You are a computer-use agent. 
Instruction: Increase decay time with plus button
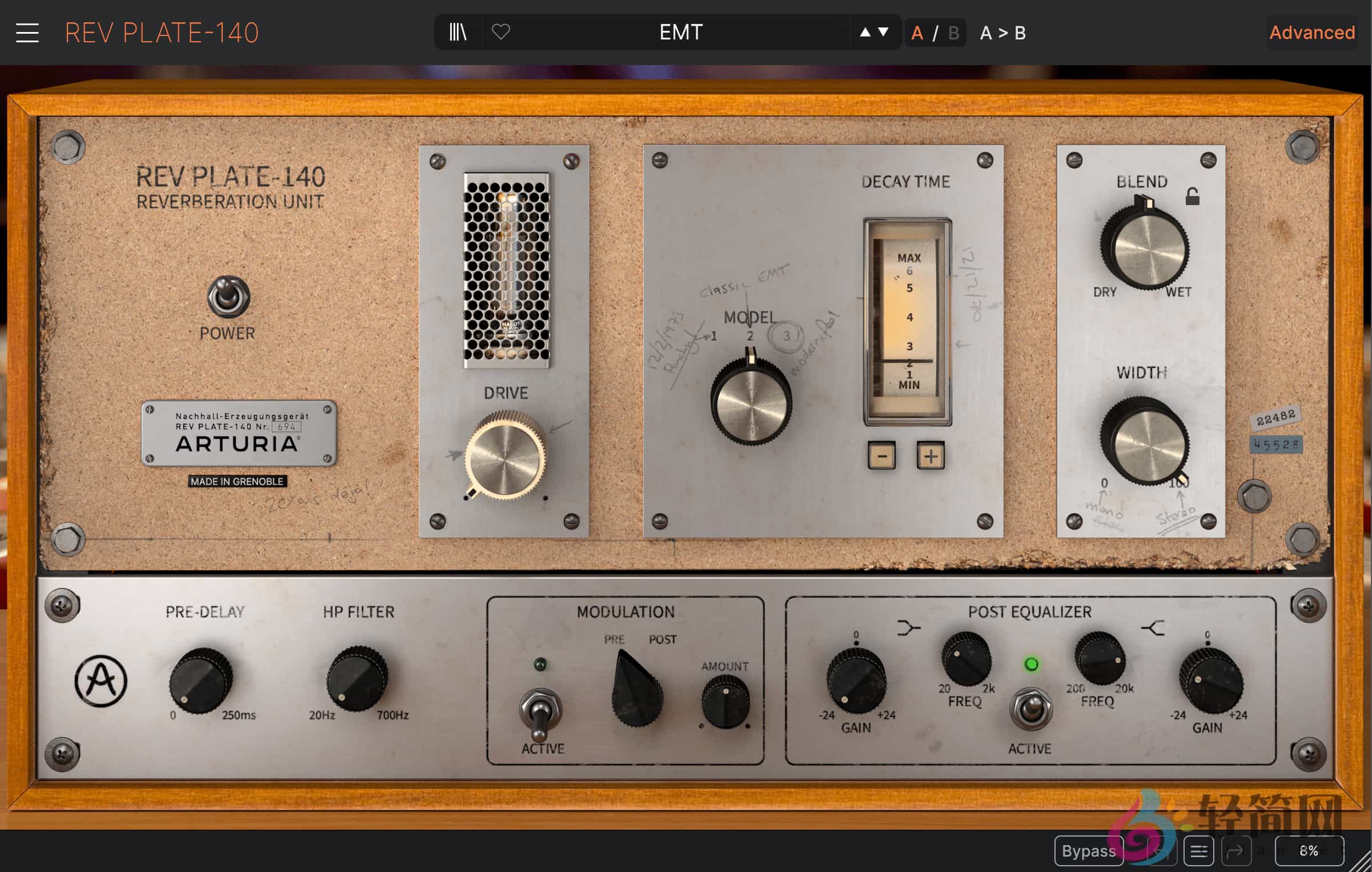930,456
